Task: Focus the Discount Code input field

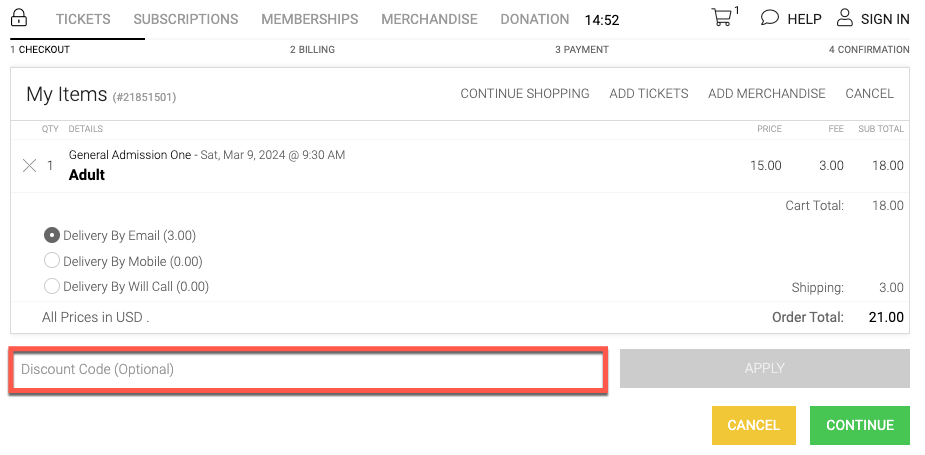Action: coord(308,369)
